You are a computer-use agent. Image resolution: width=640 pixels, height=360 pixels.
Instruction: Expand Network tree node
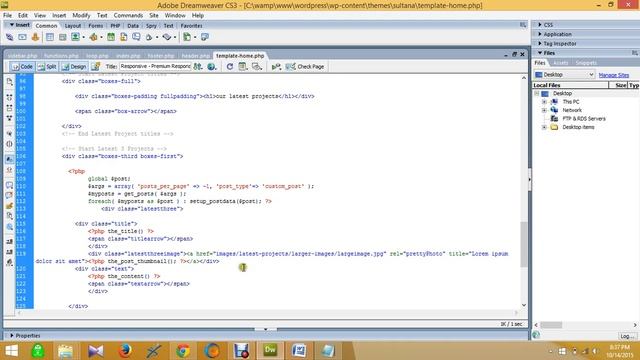click(x=544, y=110)
